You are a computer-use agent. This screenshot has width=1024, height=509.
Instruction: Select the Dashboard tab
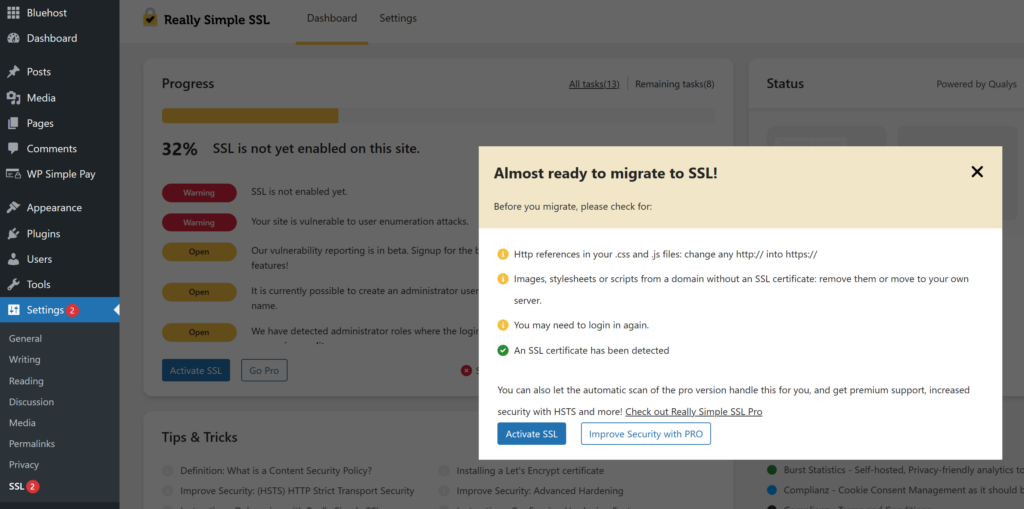[331, 19]
